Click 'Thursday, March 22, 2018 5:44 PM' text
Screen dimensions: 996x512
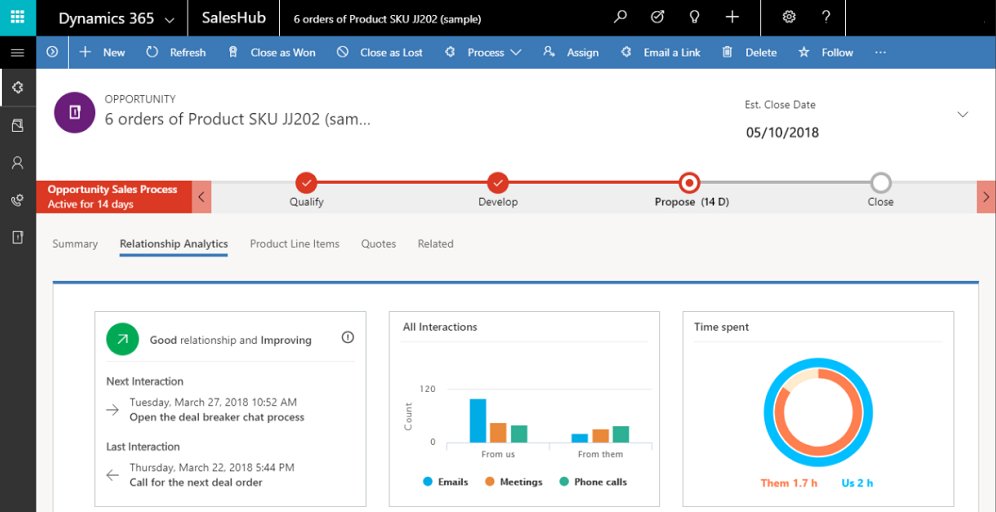212,468
